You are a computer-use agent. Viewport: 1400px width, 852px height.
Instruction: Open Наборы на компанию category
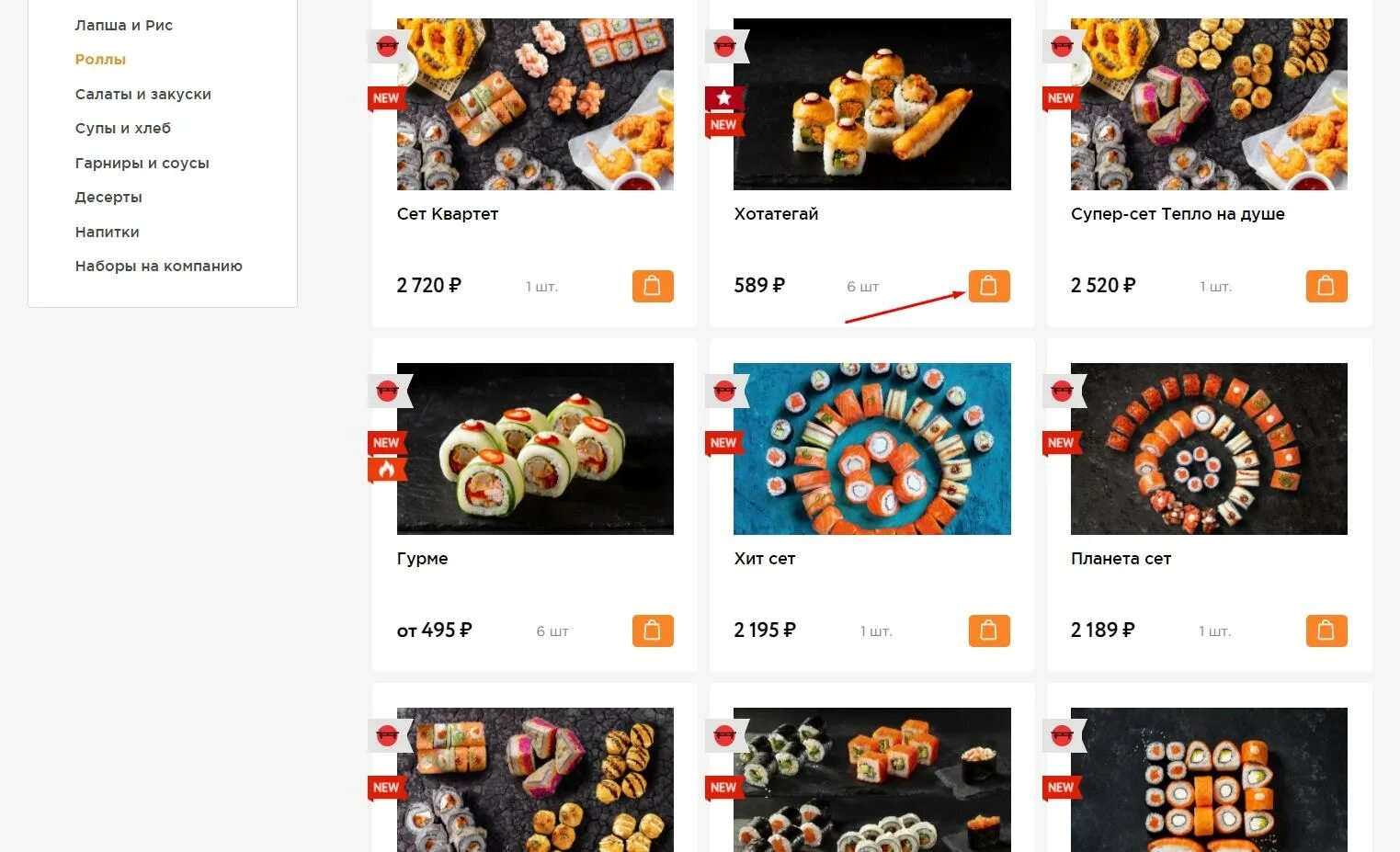(x=158, y=266)
